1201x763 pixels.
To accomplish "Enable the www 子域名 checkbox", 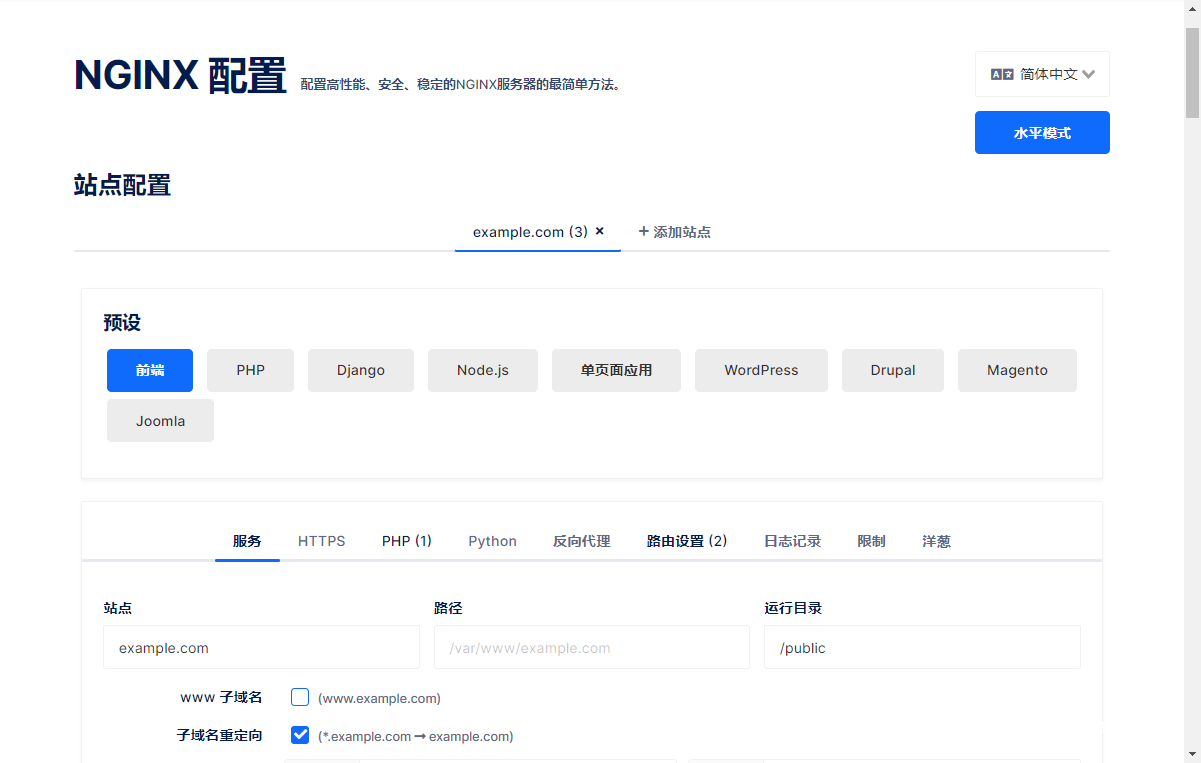I will click(300, 697).
